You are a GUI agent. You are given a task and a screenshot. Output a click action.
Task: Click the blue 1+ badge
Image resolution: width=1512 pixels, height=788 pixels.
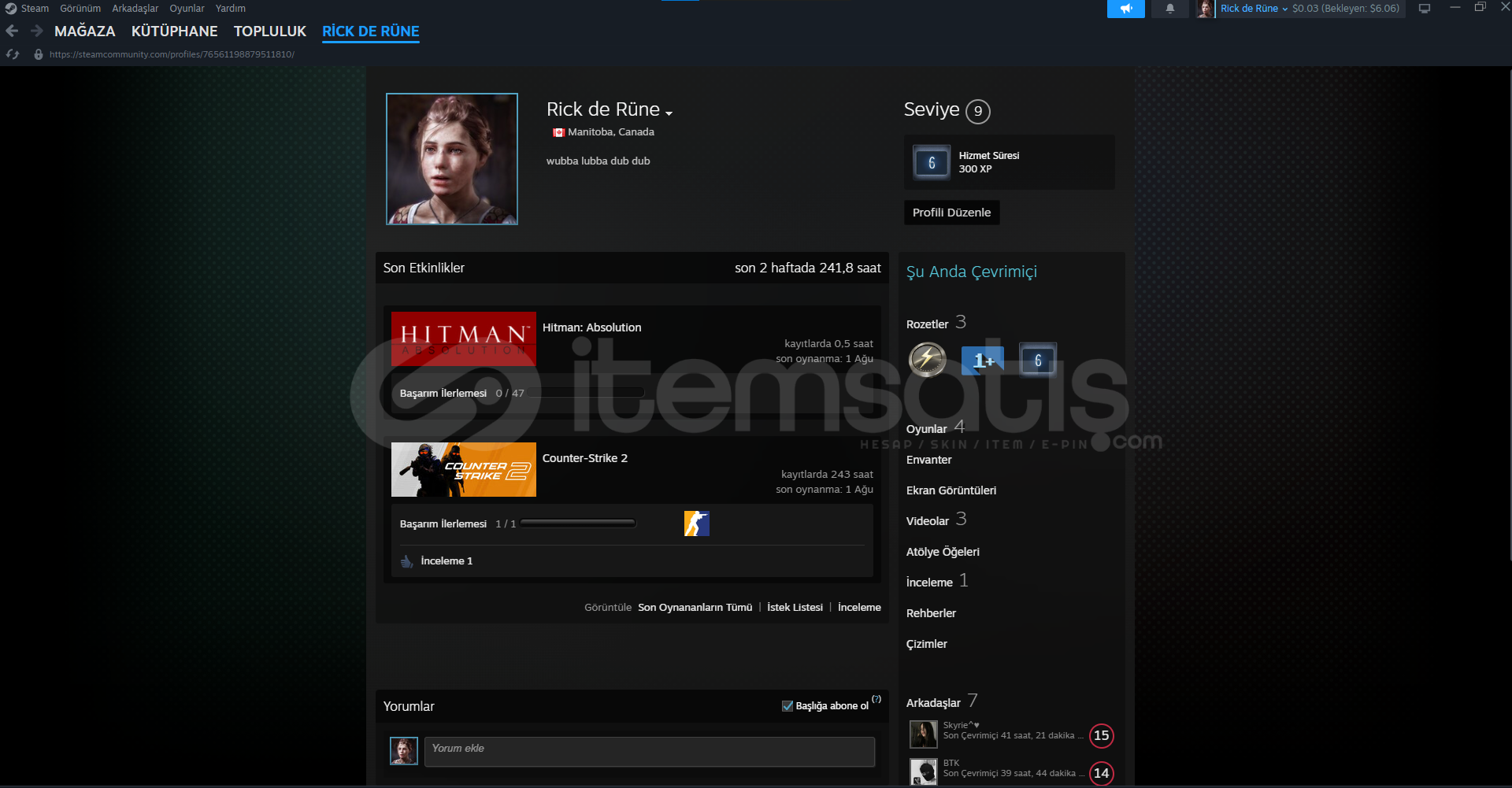click(983, 361)
